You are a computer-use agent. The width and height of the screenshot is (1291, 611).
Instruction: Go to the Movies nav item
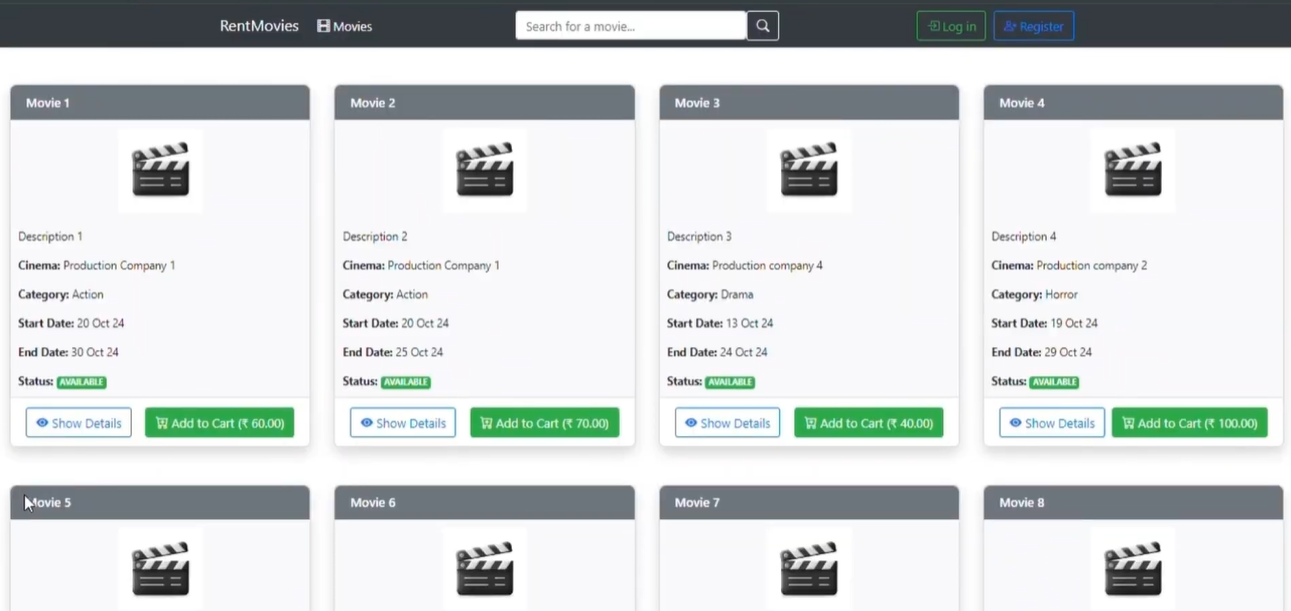coord(344,26)
